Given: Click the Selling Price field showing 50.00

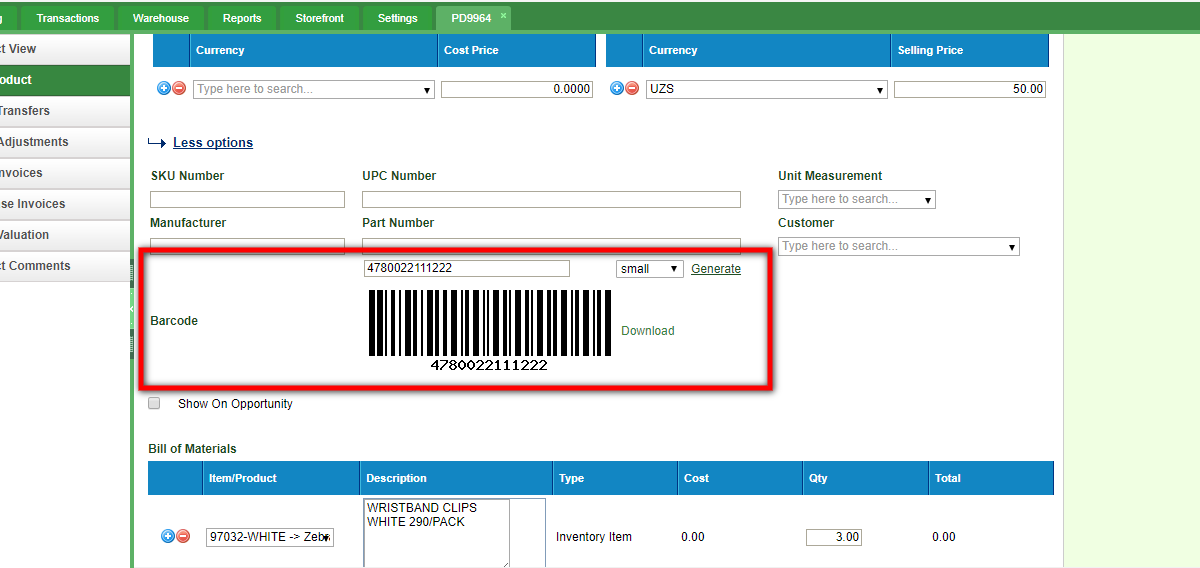Looking at the screenshot, I should [x=970, y=89].
